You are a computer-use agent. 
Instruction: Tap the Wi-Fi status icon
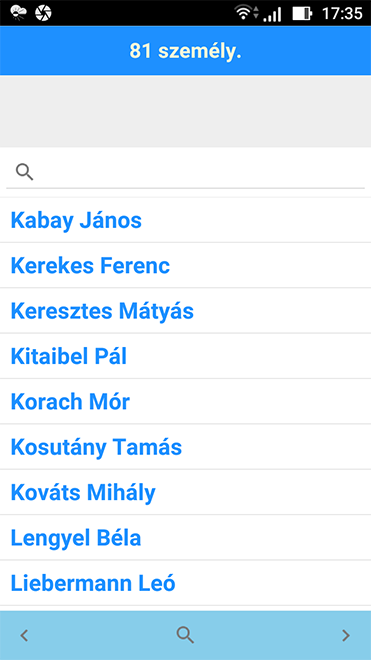(243, 13)
